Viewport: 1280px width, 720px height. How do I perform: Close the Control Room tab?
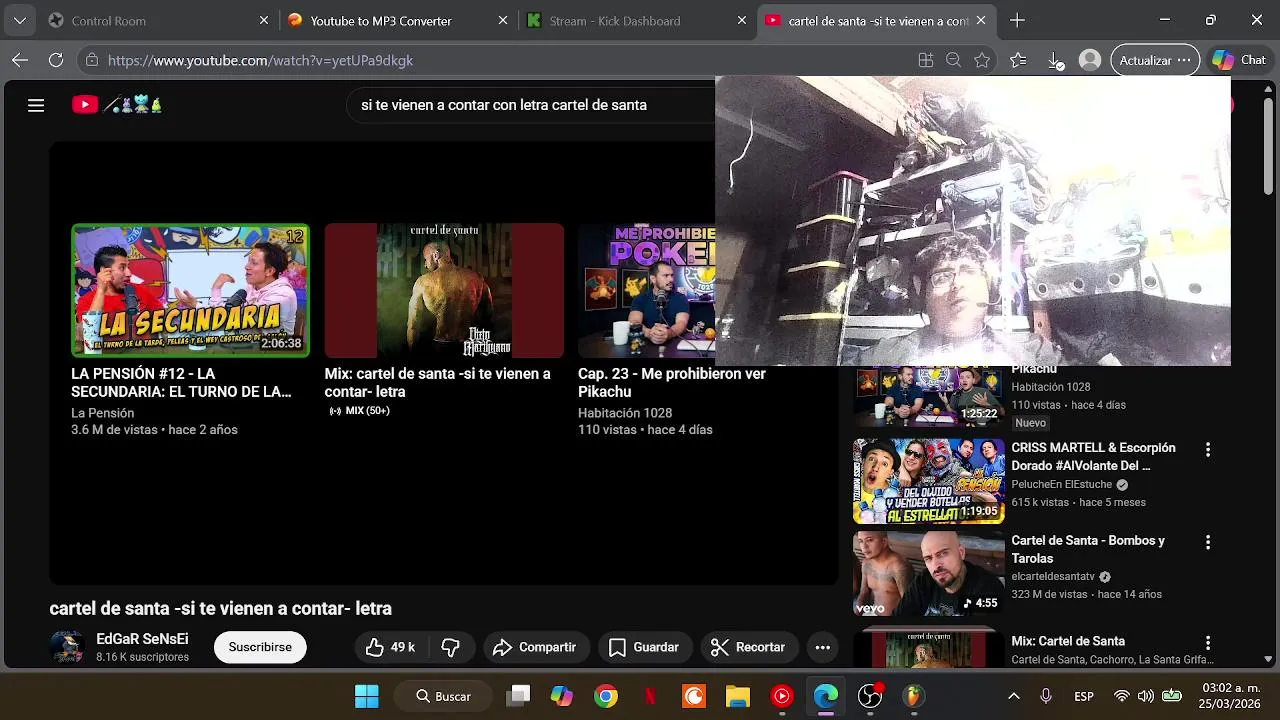[264, 20]
